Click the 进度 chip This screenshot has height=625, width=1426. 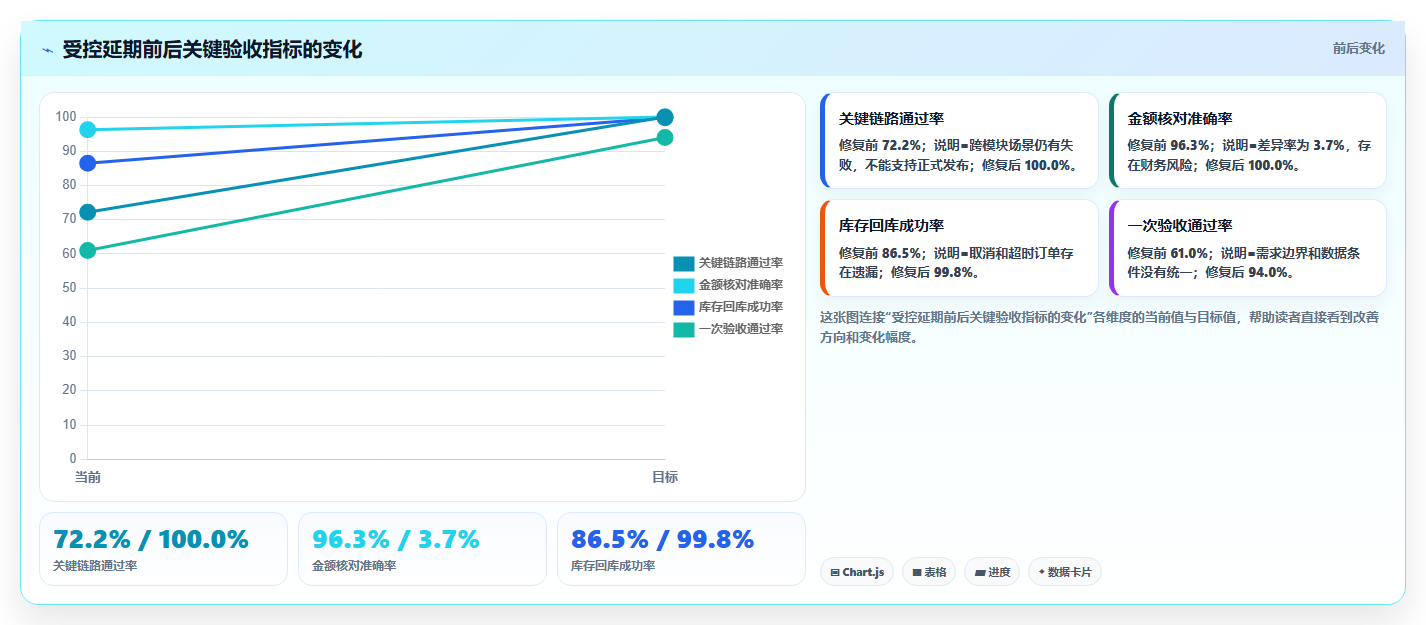[x=992, y=572]
